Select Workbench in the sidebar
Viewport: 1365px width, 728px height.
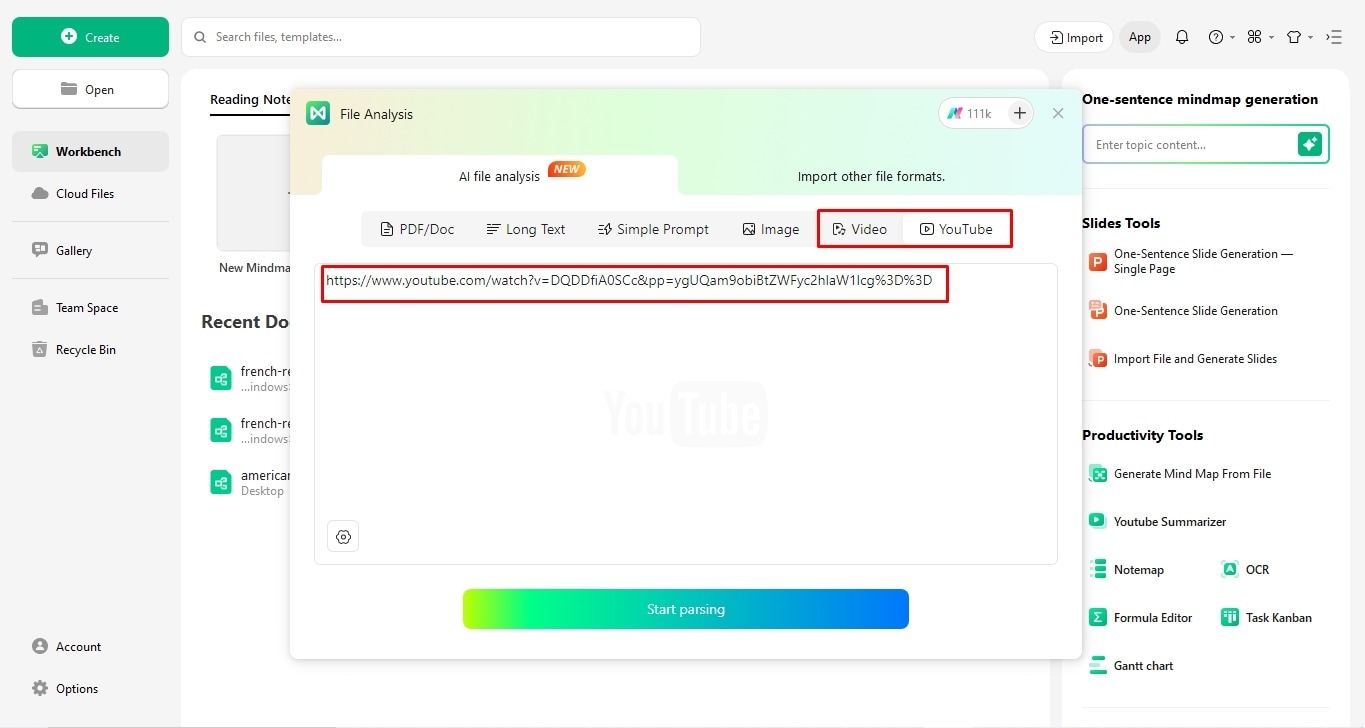90,152
